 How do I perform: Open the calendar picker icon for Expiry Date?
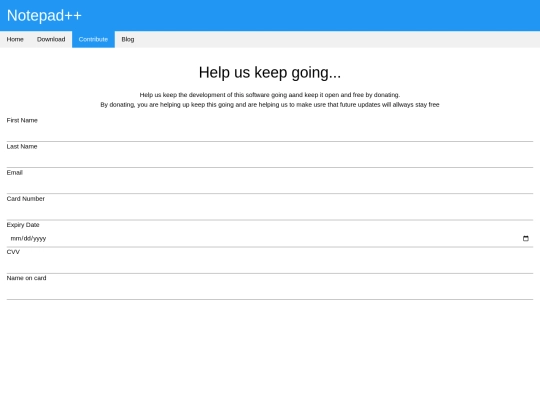[526, 238]
